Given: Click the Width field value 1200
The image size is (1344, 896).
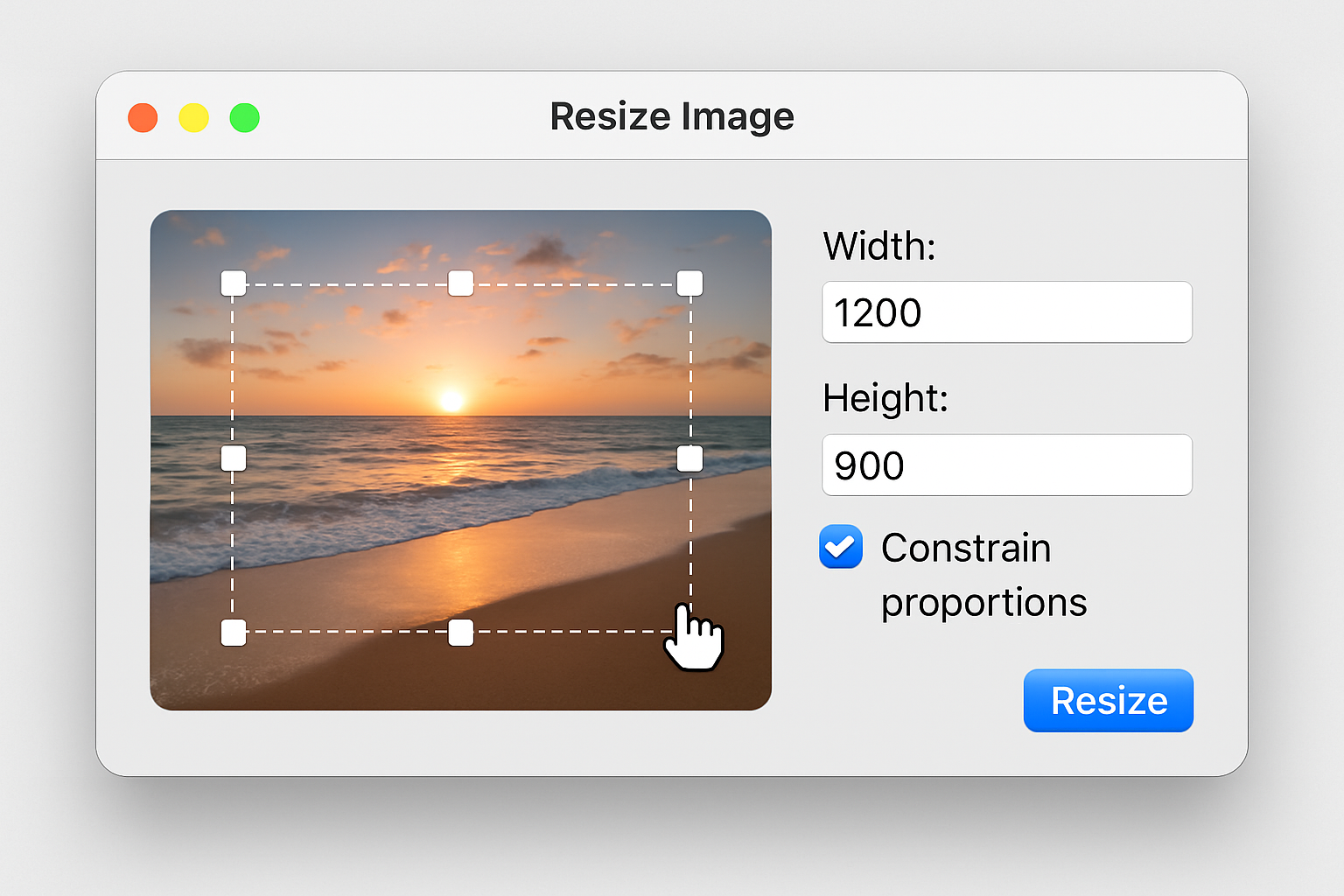Looking at the screenshot, I should tap(878, 312).
